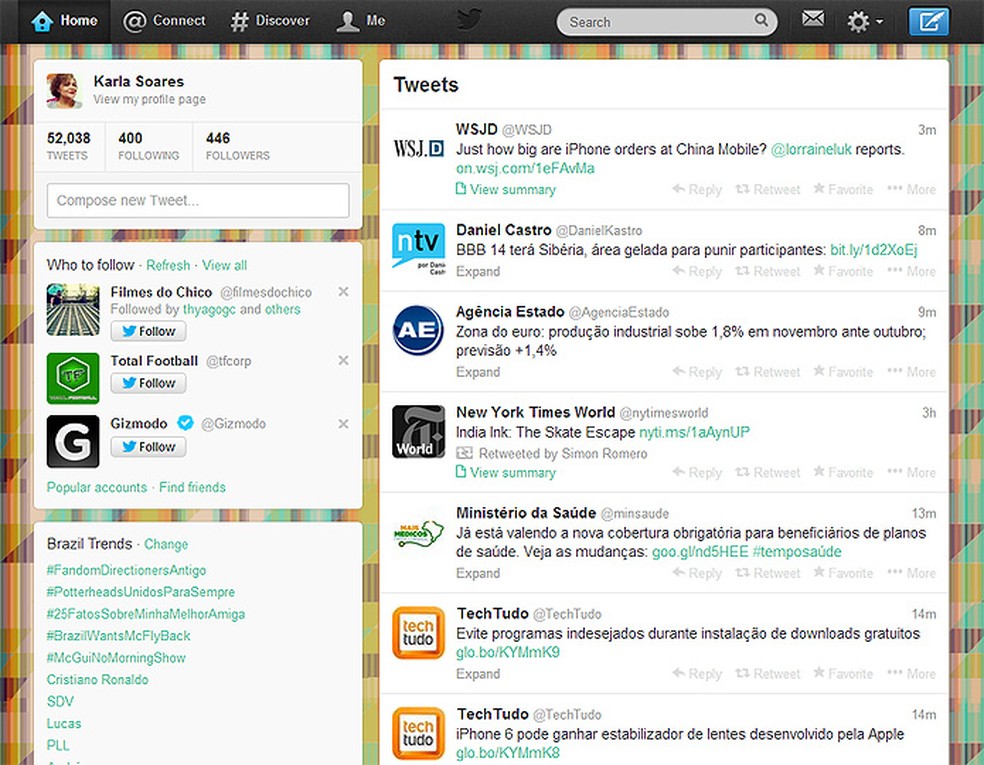
Task: Open on.wsj.com link in WSJD tweet
Action: 525,168
